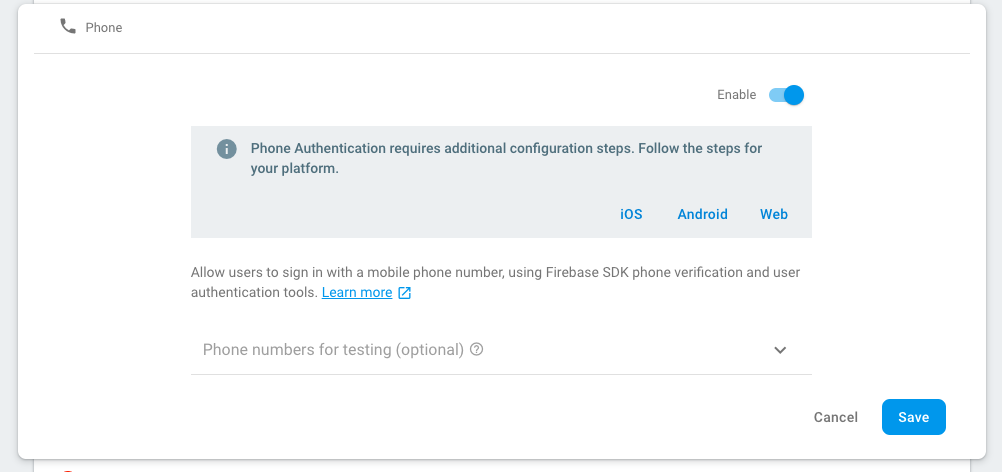Screen dimensions: 1002x472
Task: Open Web setup steps
Action: coord(774,214)
